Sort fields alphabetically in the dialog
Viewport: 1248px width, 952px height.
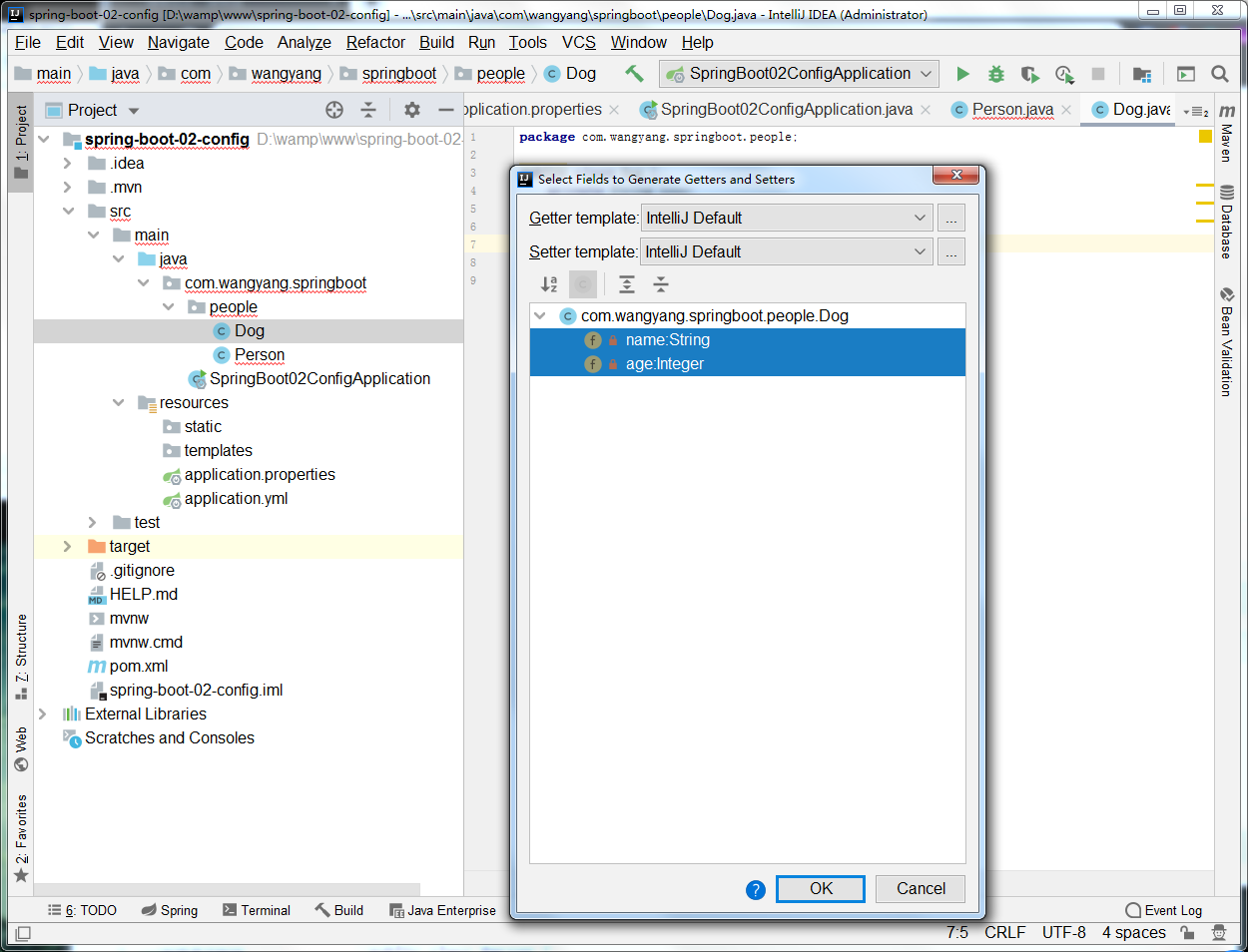click(x=549, y=284)
